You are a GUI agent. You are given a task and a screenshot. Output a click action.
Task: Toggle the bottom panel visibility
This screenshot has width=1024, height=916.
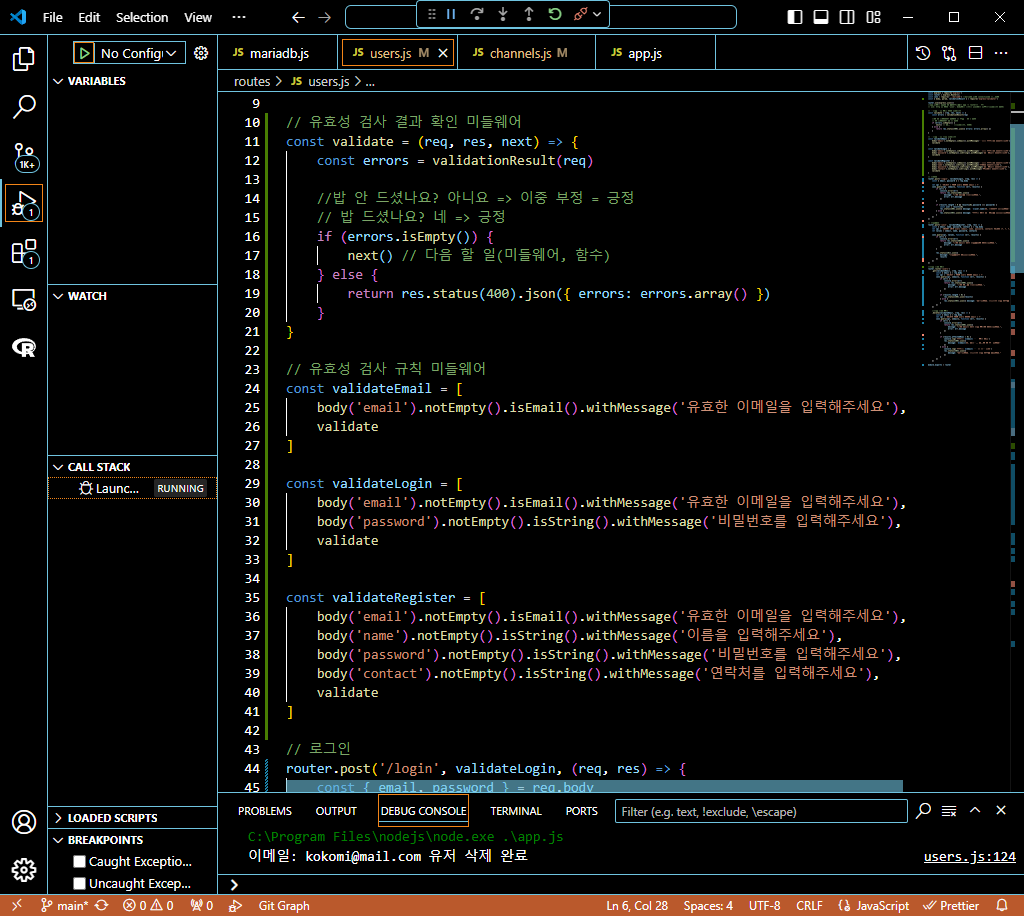tap(821, 17)
